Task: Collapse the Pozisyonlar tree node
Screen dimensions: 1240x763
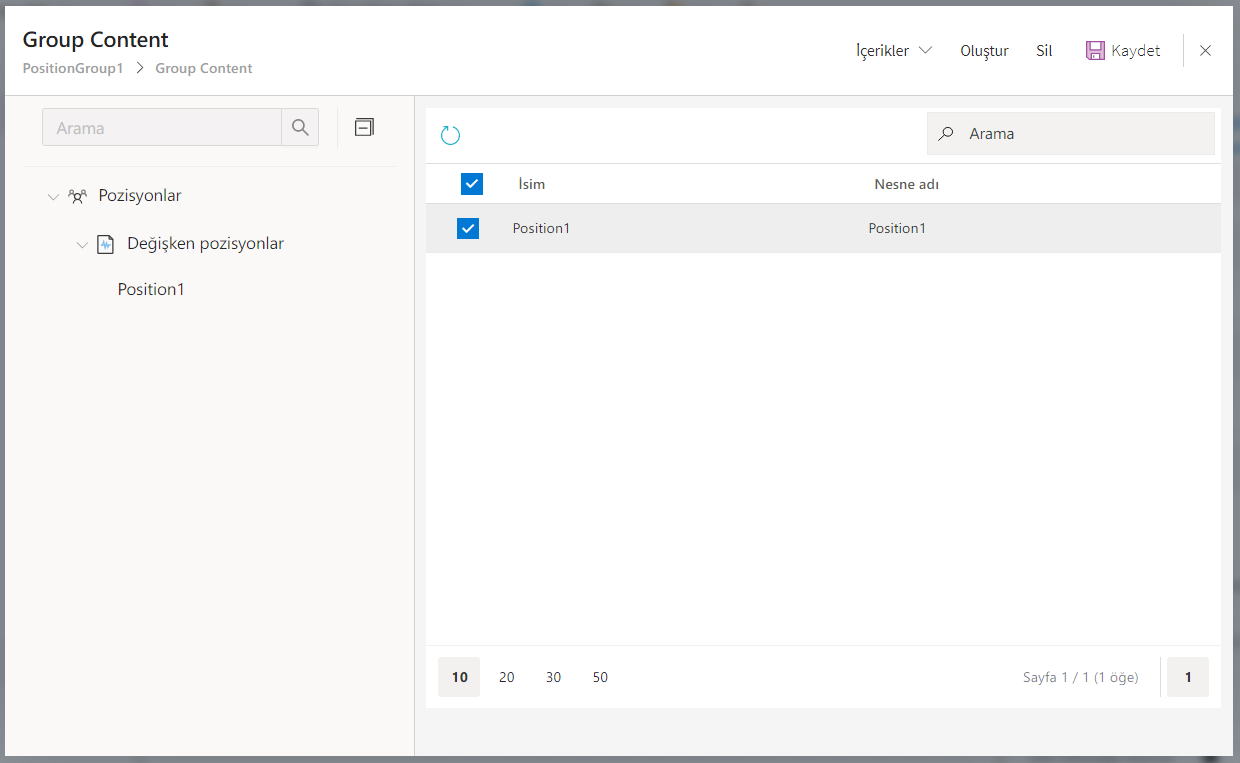Action: 54,197
